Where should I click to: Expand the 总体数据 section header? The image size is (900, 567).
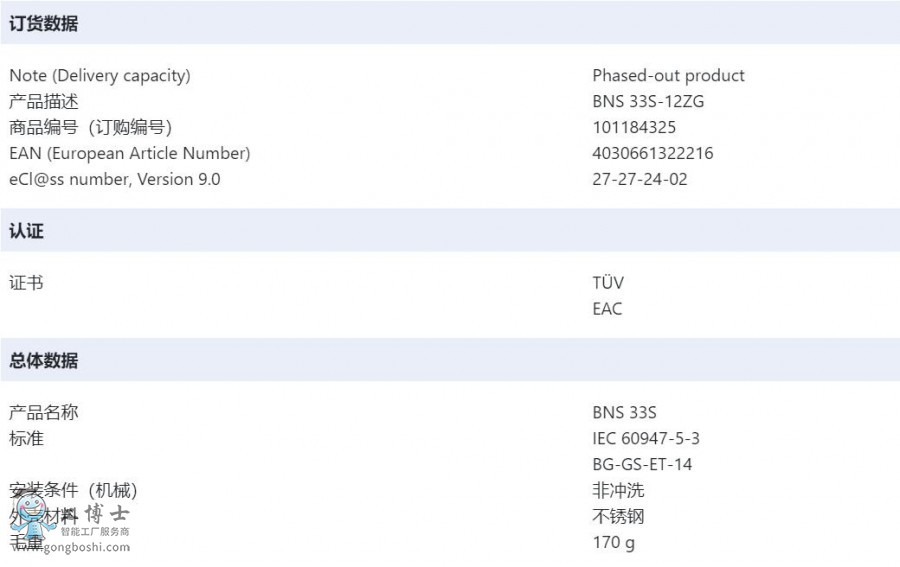[450, 360]
